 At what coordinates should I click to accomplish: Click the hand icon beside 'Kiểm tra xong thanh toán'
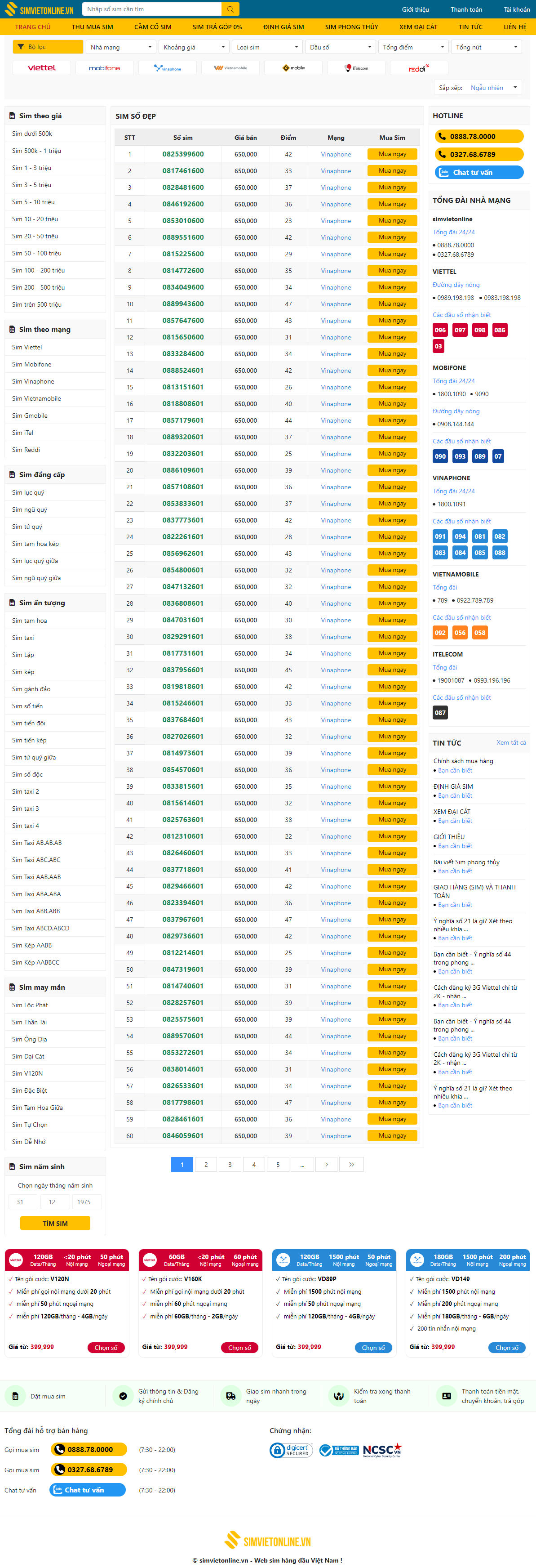tap(339, 1396)
